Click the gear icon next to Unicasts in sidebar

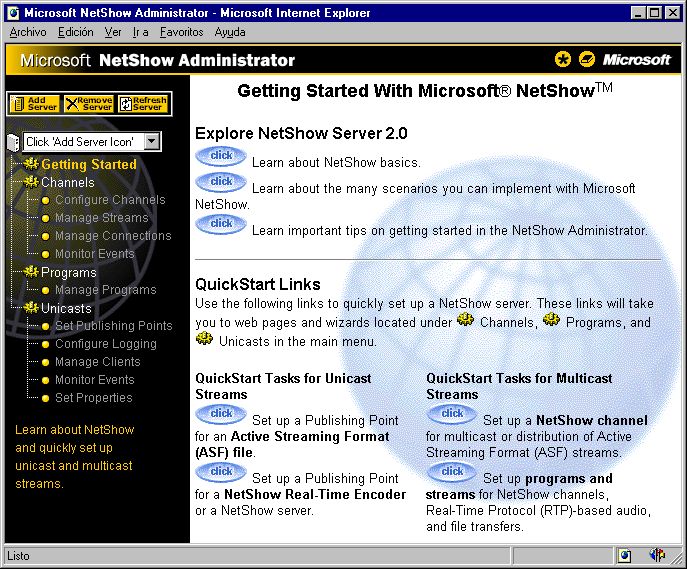click(x=31, y=308)
